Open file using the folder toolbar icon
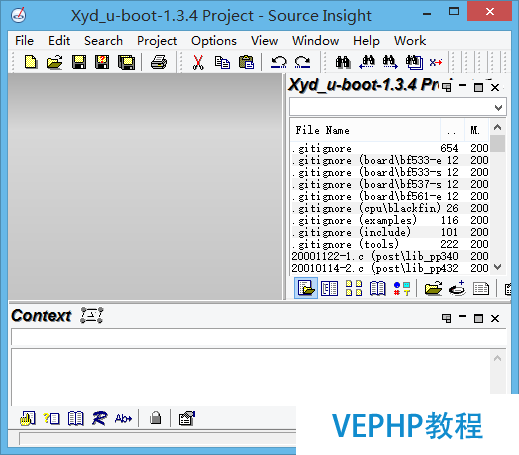Viewport: 519px width, 455px height. coord(55,62)
